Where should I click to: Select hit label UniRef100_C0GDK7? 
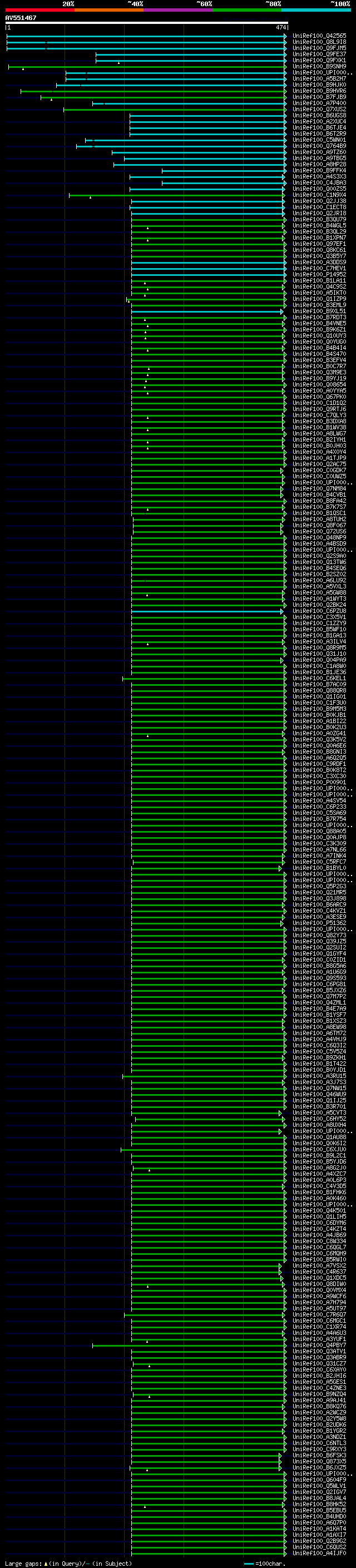point(319,470)
